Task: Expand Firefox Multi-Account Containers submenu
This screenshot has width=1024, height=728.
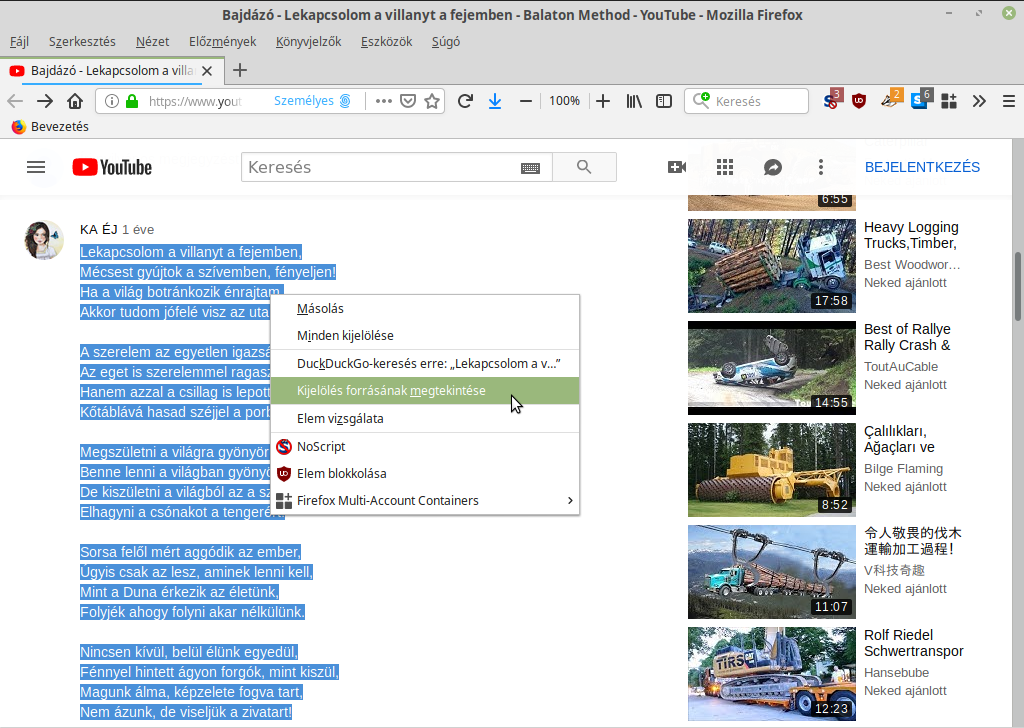Action: (425, 501)
